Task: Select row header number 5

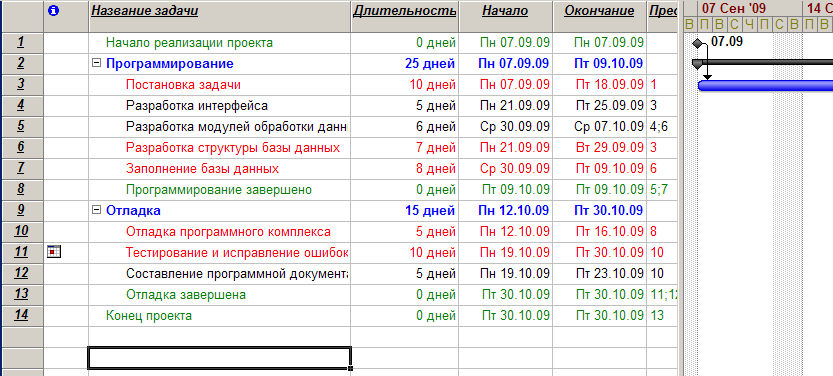Action: pos(21,126)
